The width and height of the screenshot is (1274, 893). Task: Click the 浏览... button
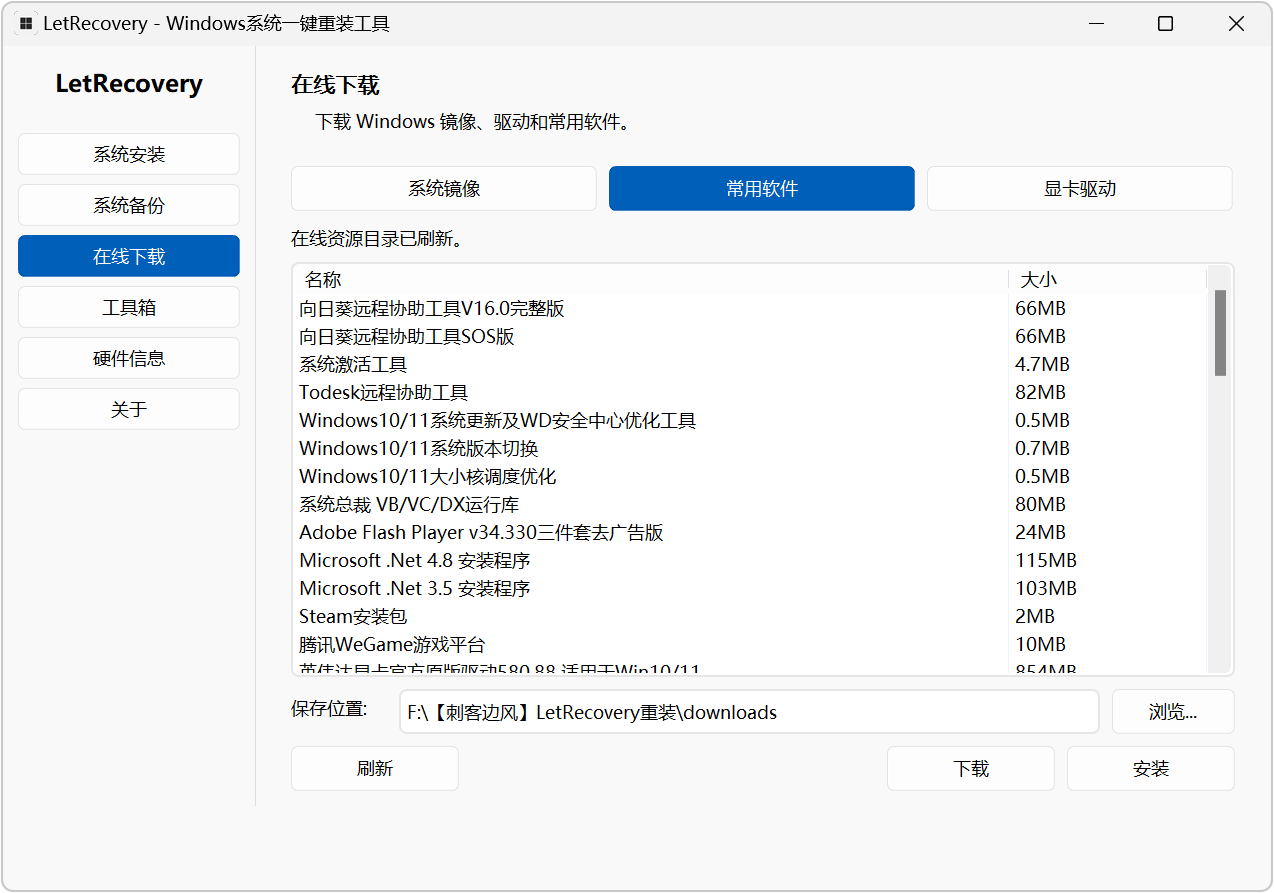click(1173, 712)
